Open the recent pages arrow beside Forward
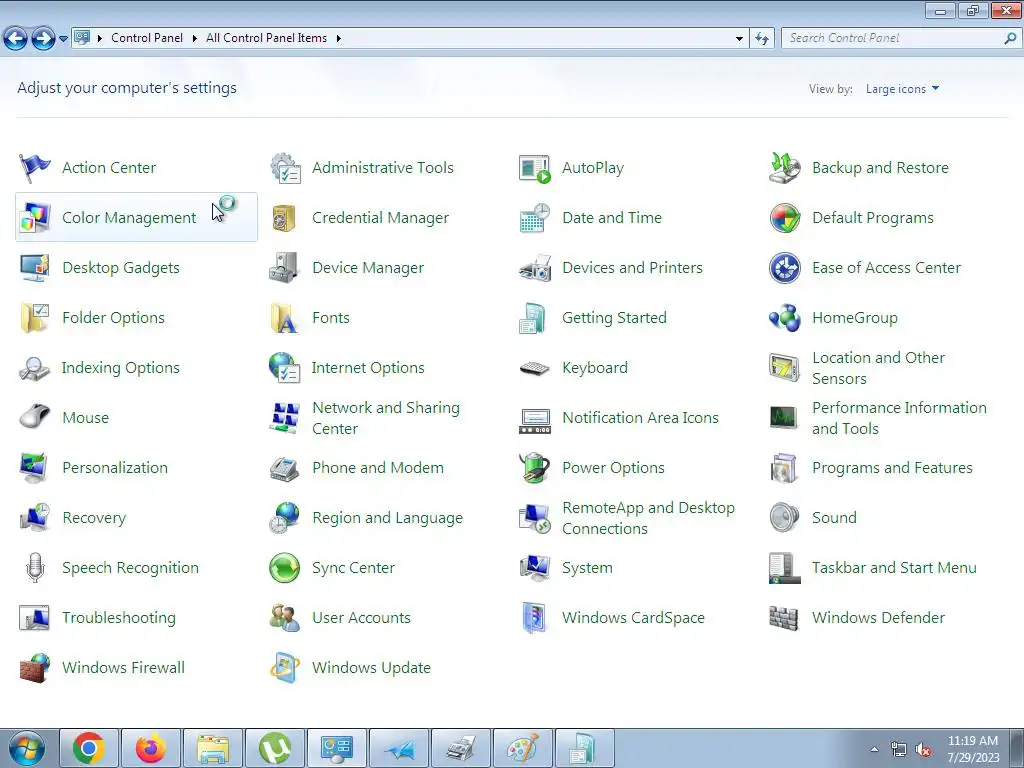The height and width of the screenshot is (768, 1024). coord(63,39)
